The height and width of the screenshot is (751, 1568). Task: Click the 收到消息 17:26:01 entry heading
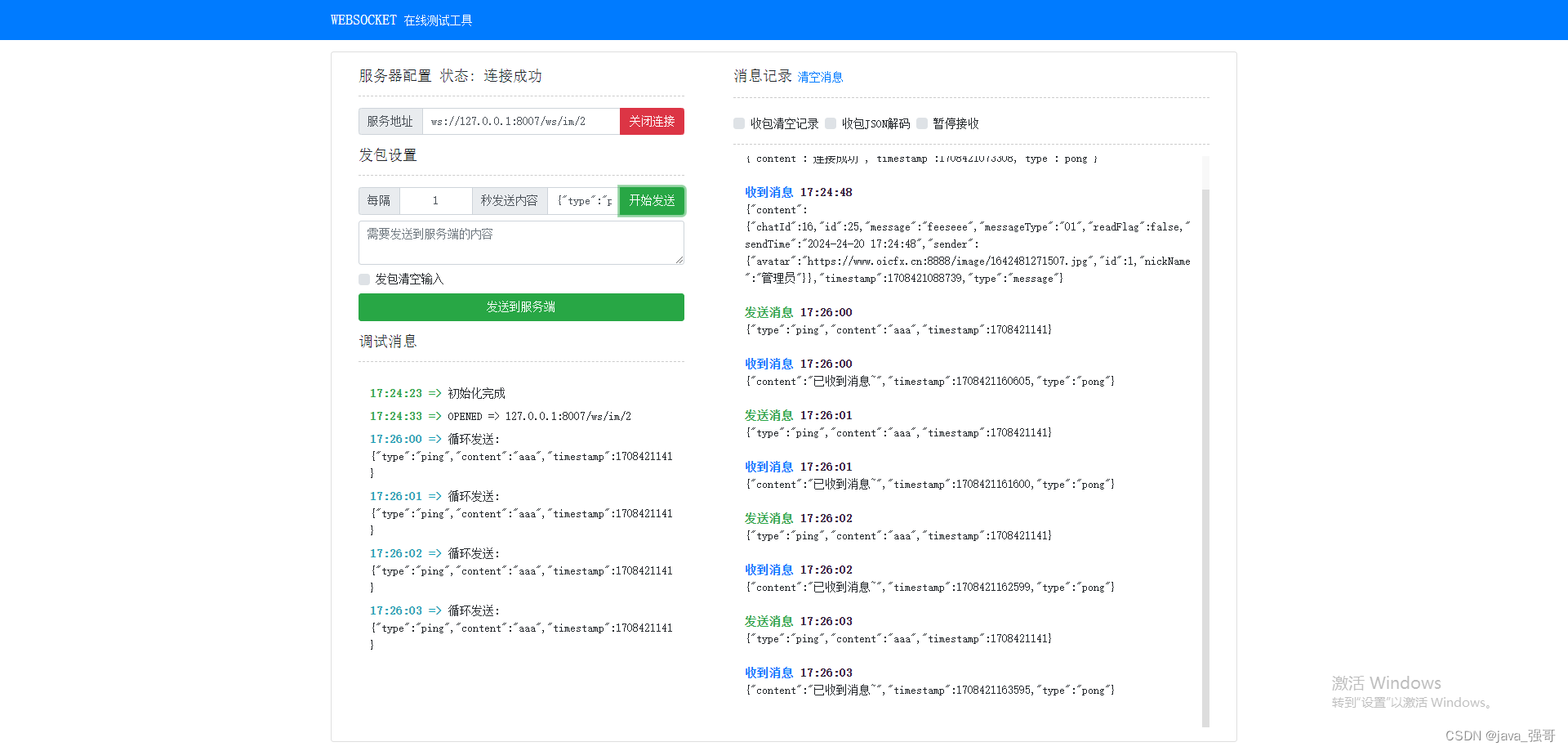[798, 467]
